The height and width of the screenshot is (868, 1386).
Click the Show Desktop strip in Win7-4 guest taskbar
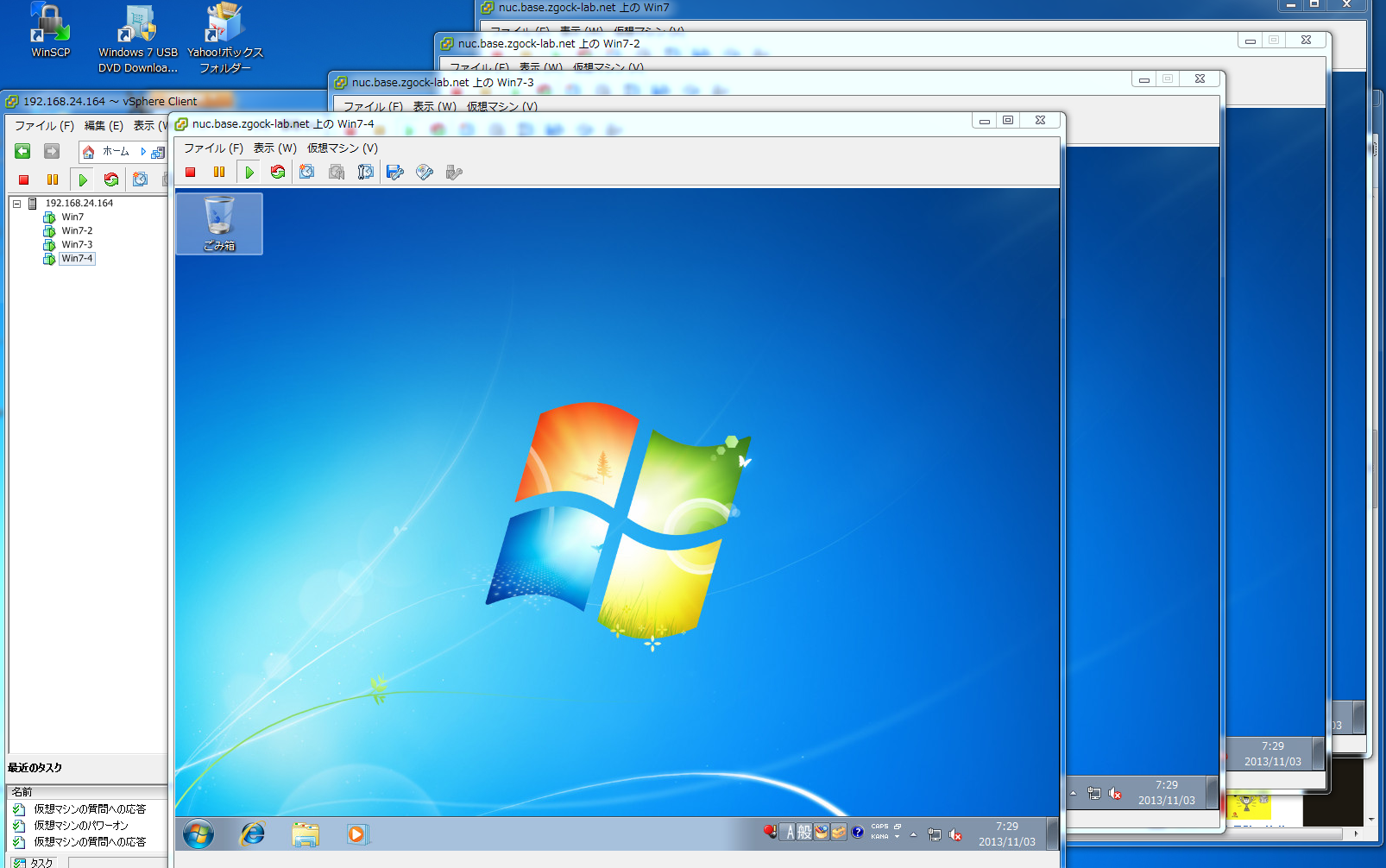coord(1053,834)
